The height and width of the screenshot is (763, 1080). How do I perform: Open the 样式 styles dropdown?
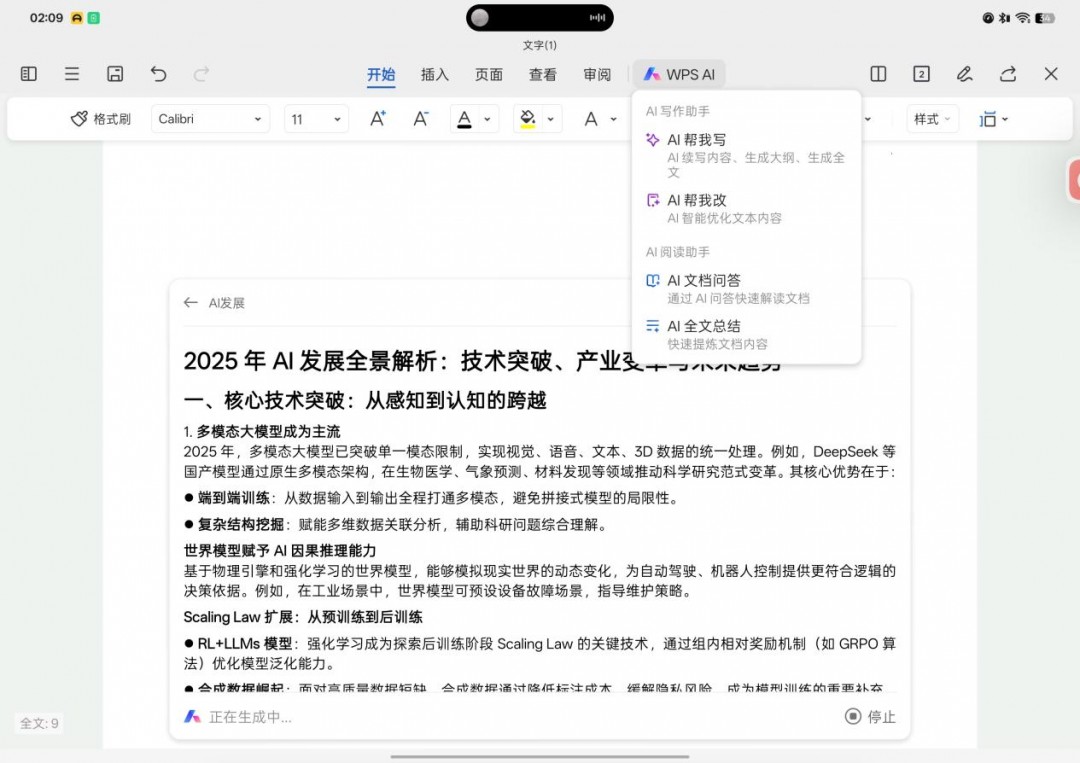[932, 119]
